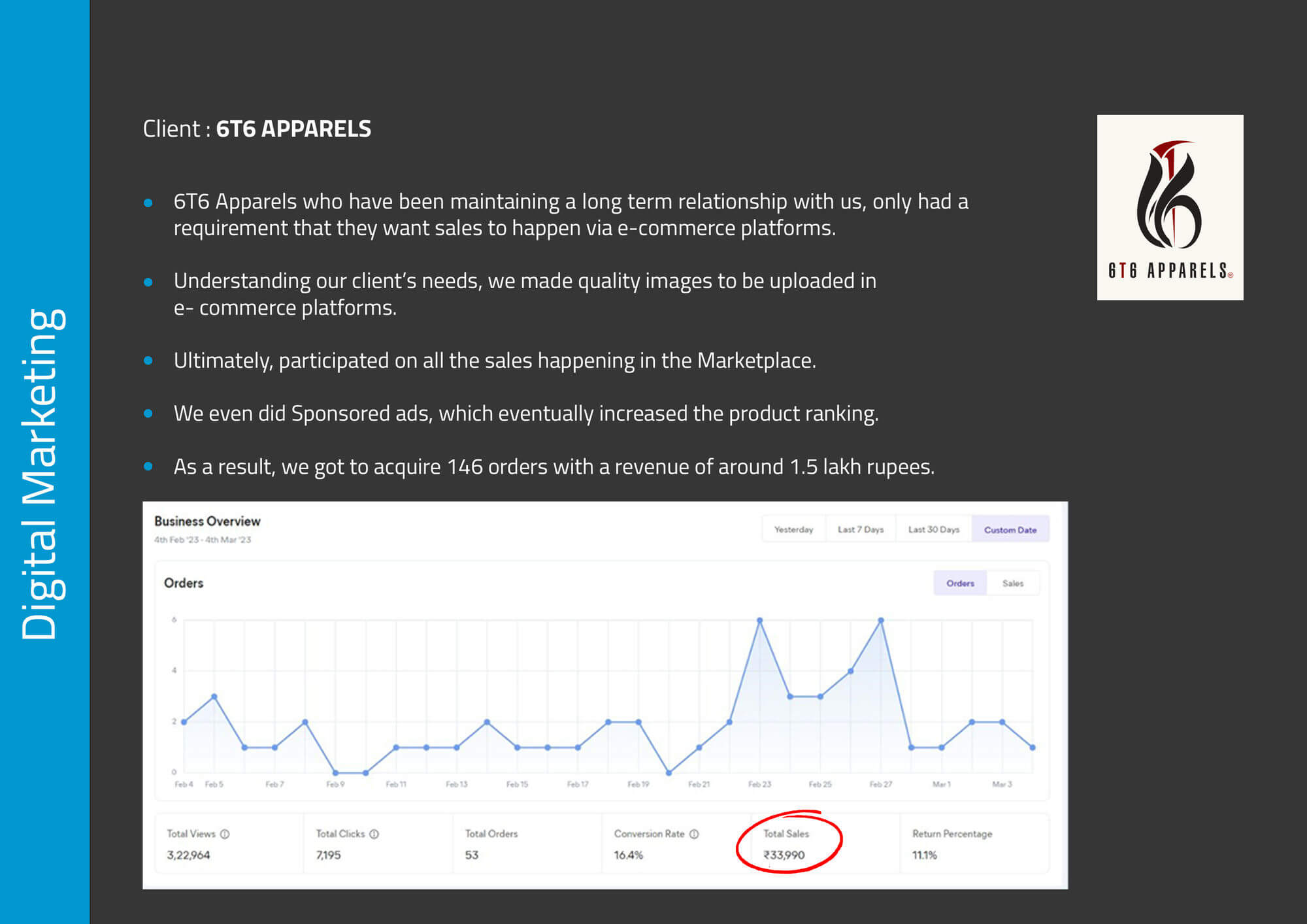Click the Marketplace sales bullet text

pos(495,361)
